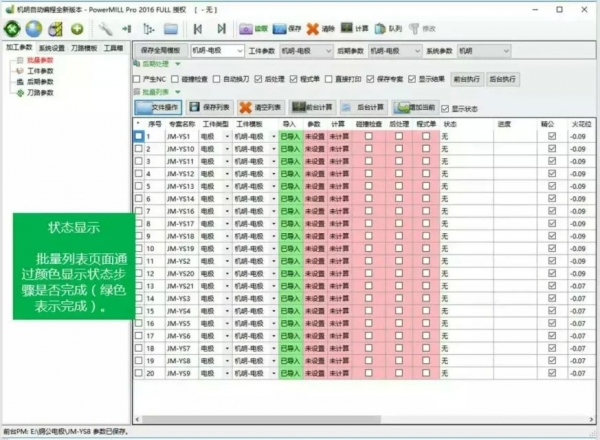
Task: Open the 后期参数 dropdown in top bar
Action: tap(417, 51)
